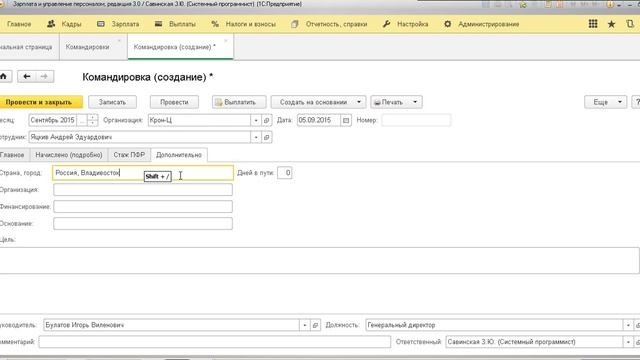Switch to the Командировки tab

pyautogui.click(x=87, y=47)
